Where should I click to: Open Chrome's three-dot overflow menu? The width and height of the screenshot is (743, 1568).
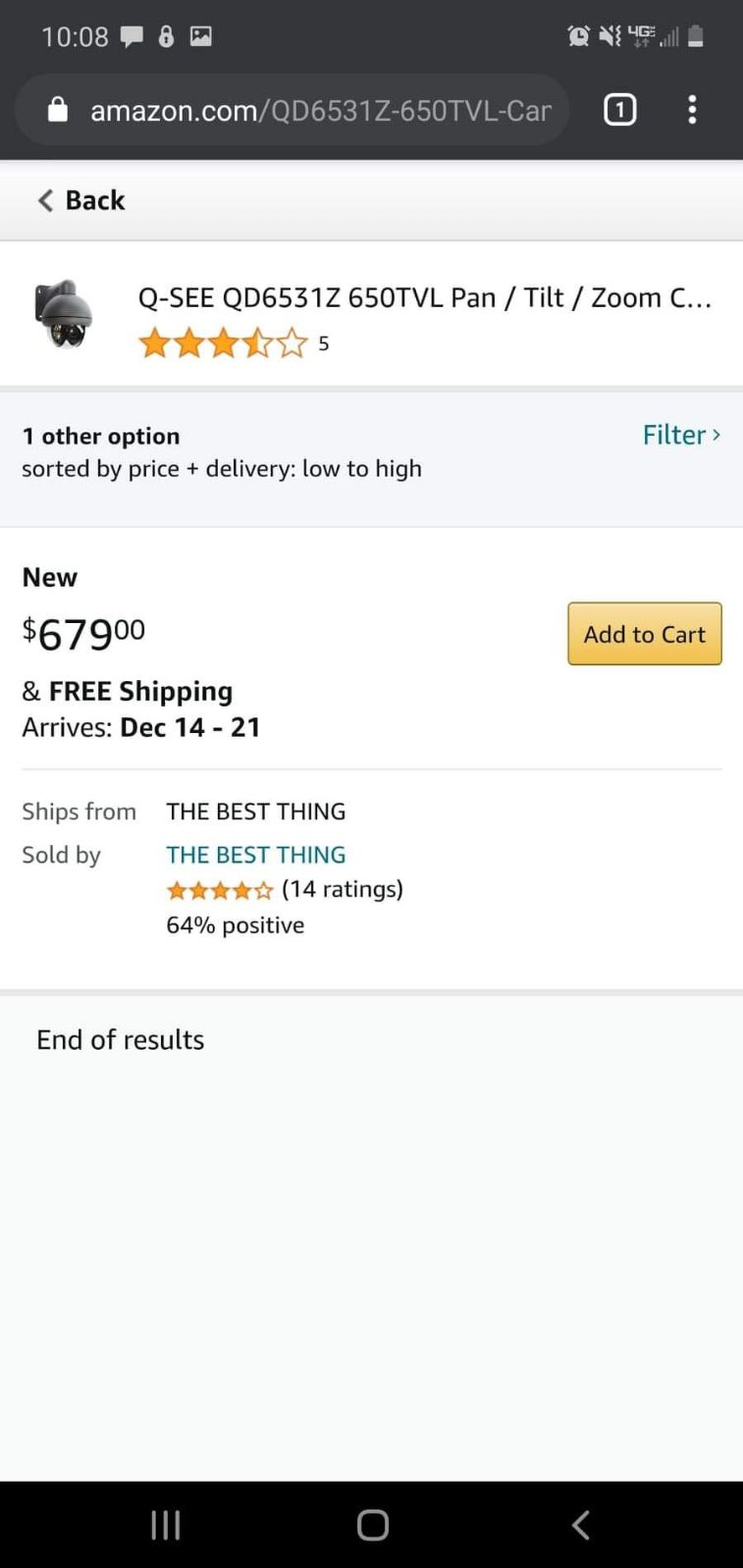(692, 109)
